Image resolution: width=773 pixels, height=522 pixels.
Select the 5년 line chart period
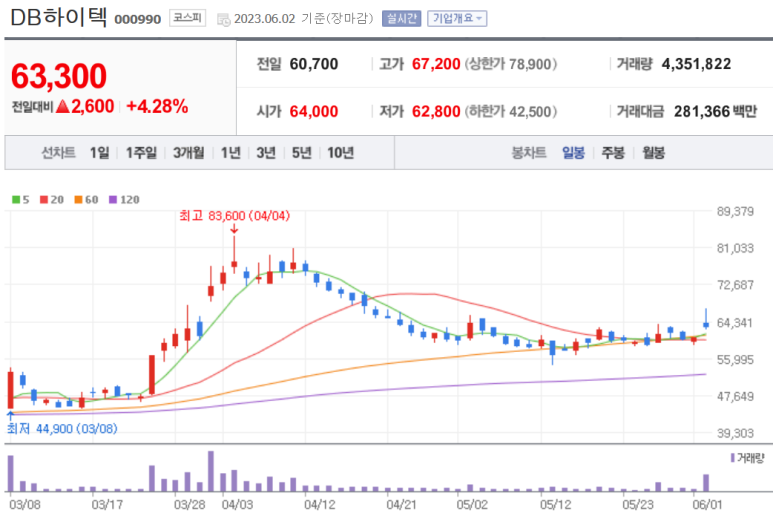tap(301, 153)
